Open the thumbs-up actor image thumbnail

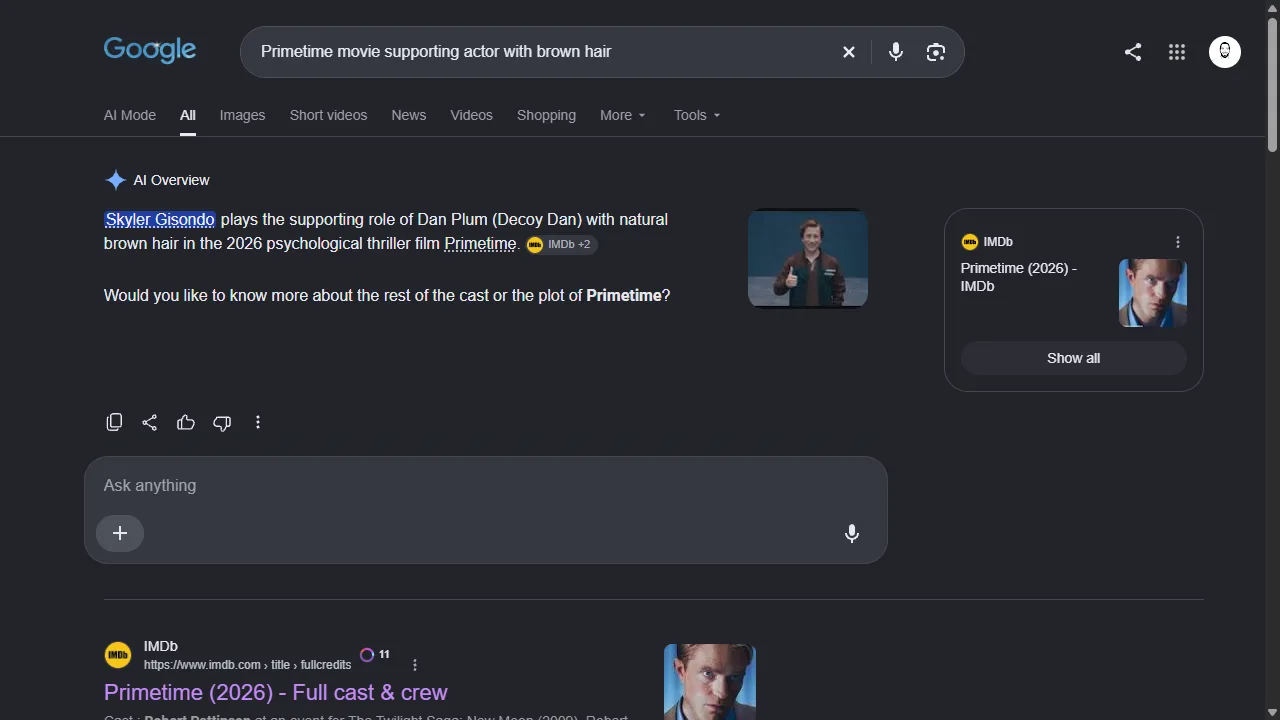(x=808, y=258)
